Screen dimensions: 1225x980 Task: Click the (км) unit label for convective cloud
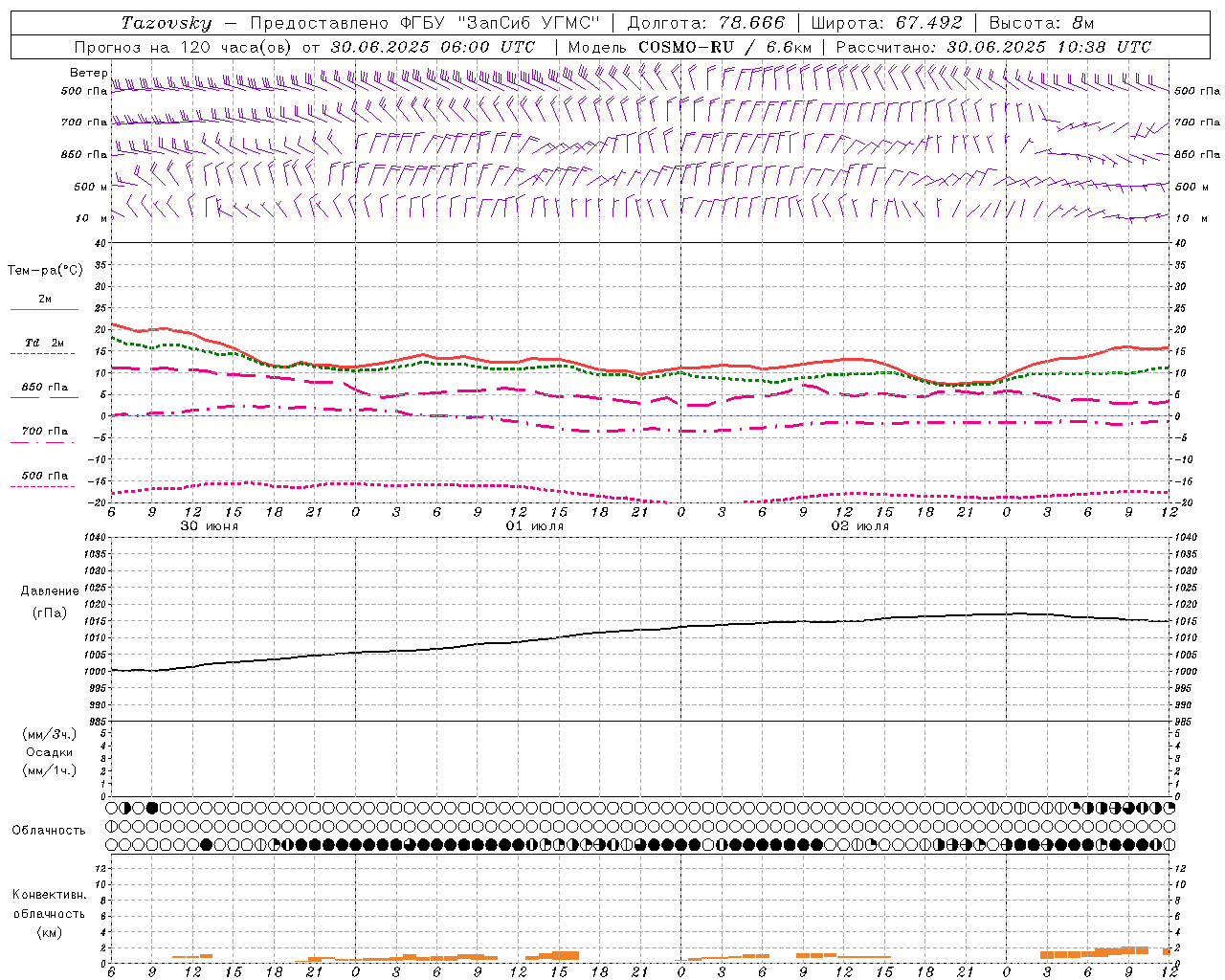tap(49, 932)
